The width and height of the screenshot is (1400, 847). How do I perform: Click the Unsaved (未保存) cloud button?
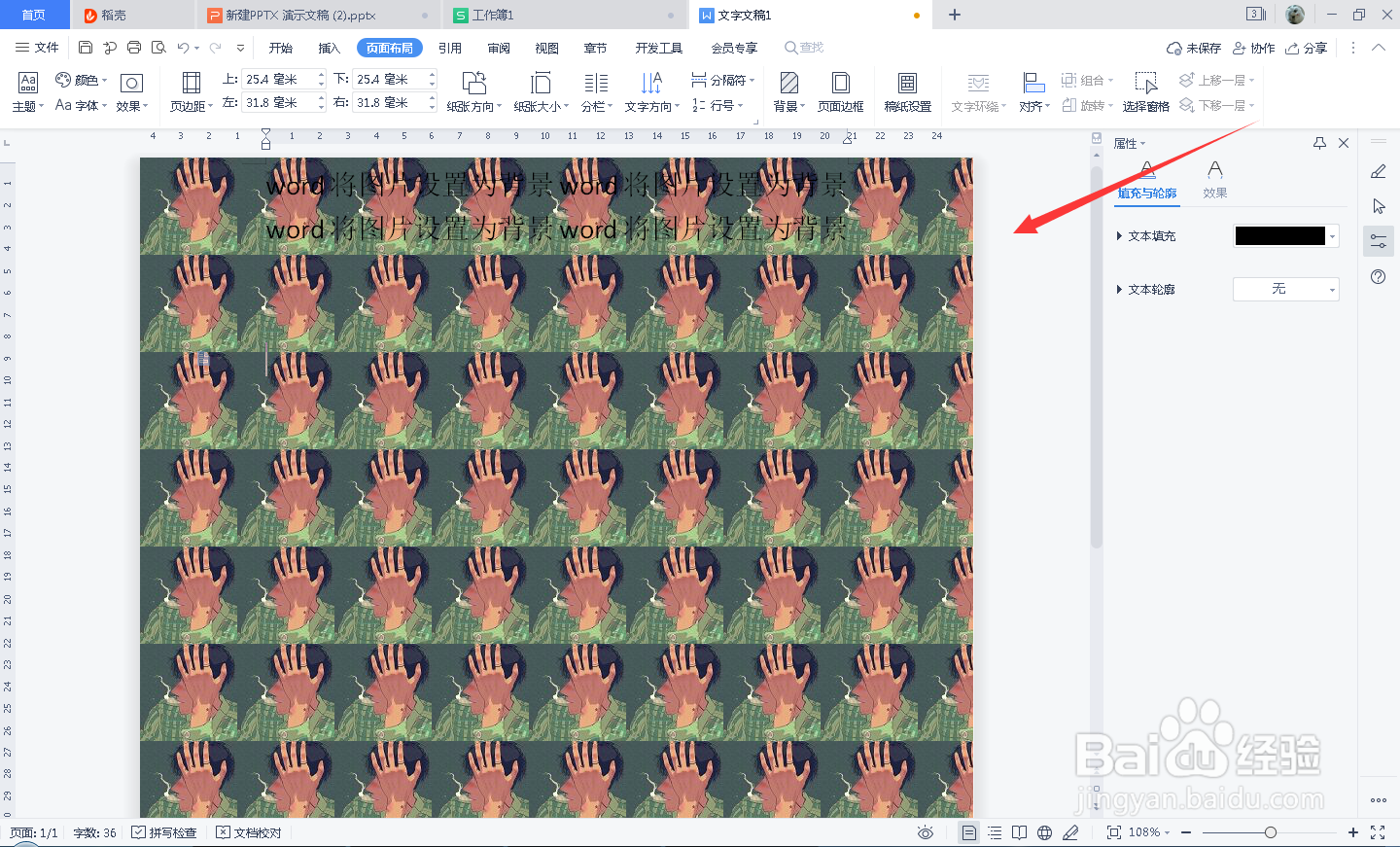1193,48
